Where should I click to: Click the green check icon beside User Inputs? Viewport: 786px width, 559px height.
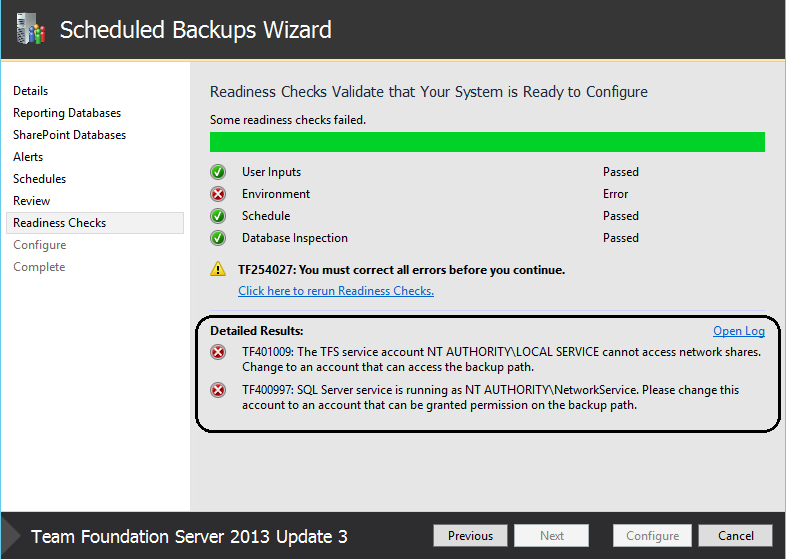[x=218, y=172]
